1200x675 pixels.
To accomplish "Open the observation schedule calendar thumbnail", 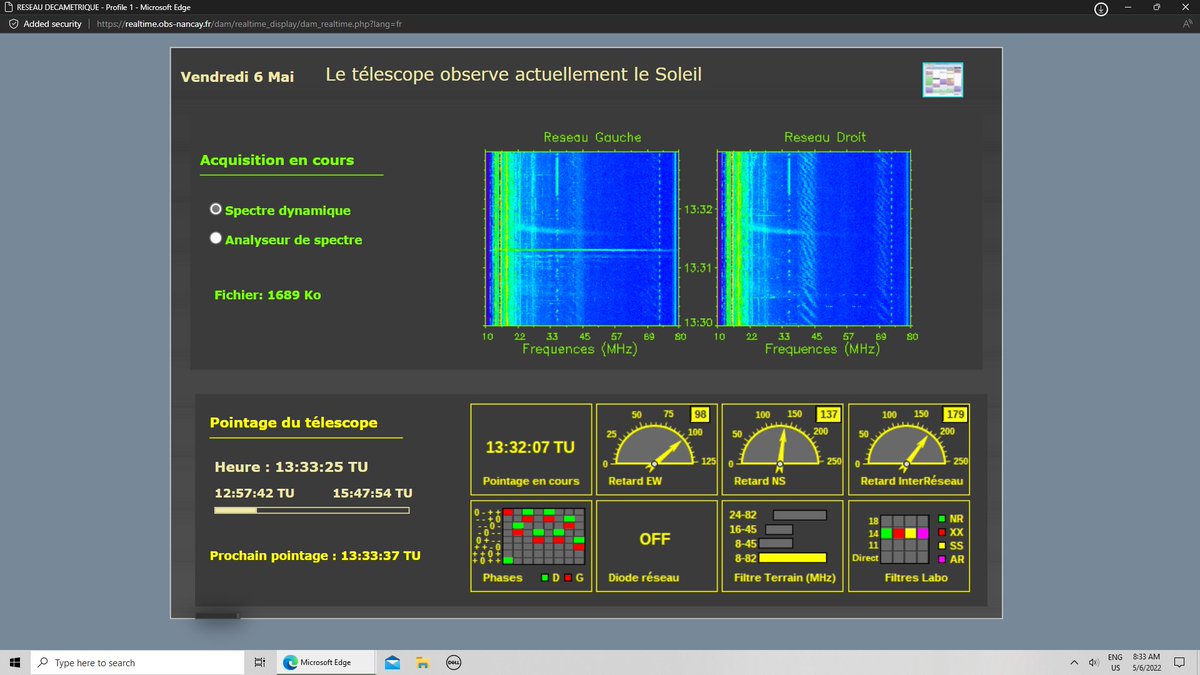I will click(x=942, y=80).
